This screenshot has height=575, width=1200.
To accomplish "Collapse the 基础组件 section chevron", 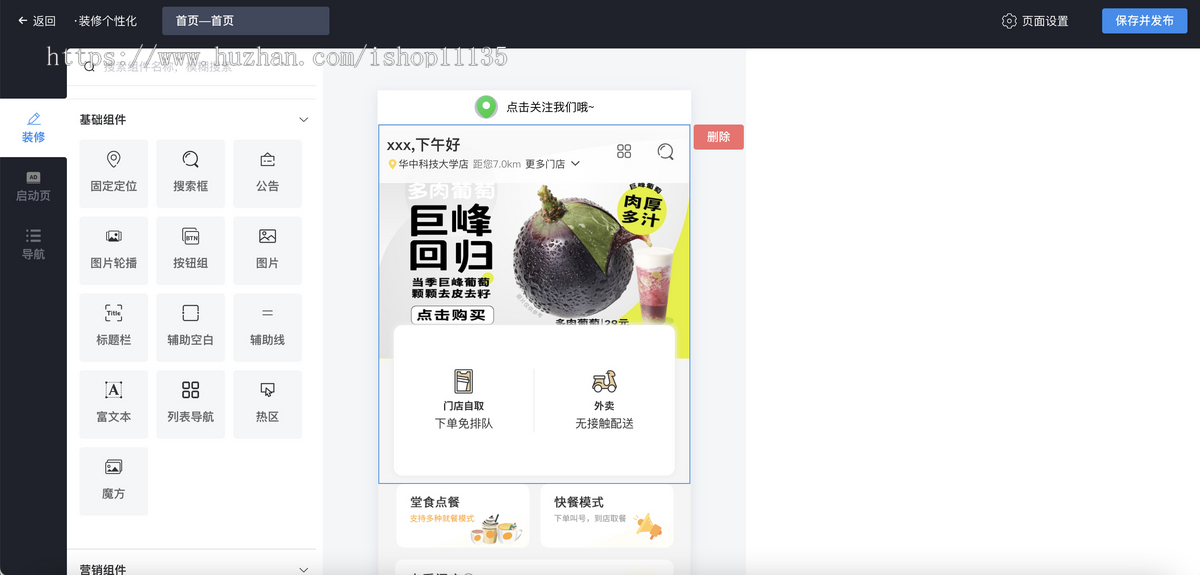I will pyautogui.click(x=304, y=120).
